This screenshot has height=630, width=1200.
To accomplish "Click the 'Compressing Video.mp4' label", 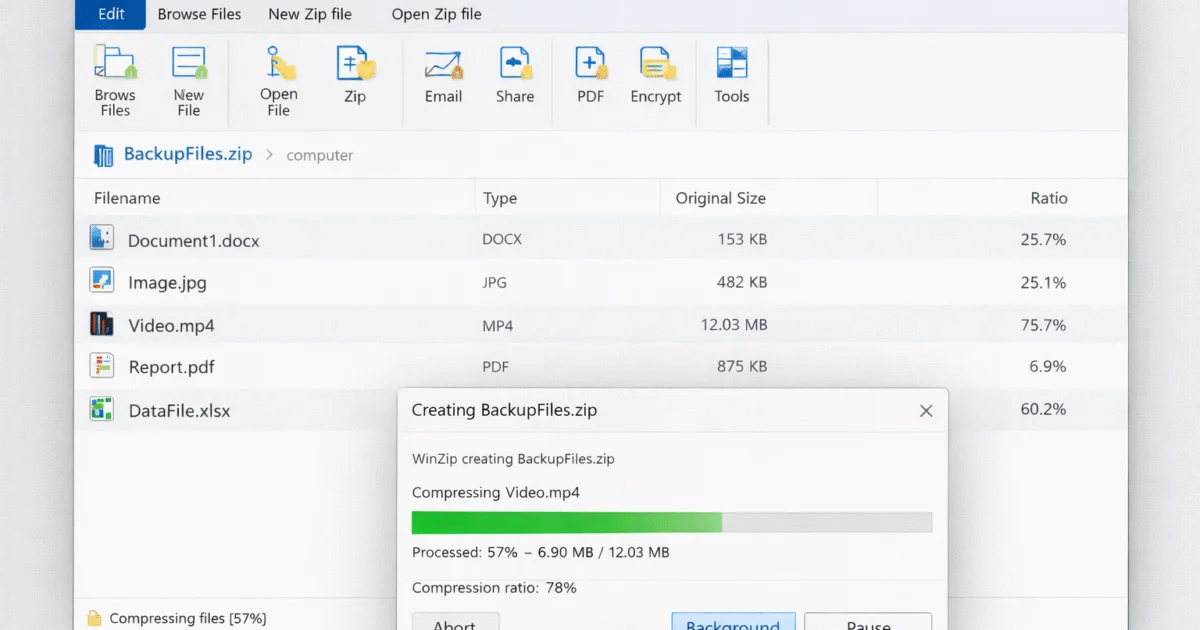I will coord(496,492).
